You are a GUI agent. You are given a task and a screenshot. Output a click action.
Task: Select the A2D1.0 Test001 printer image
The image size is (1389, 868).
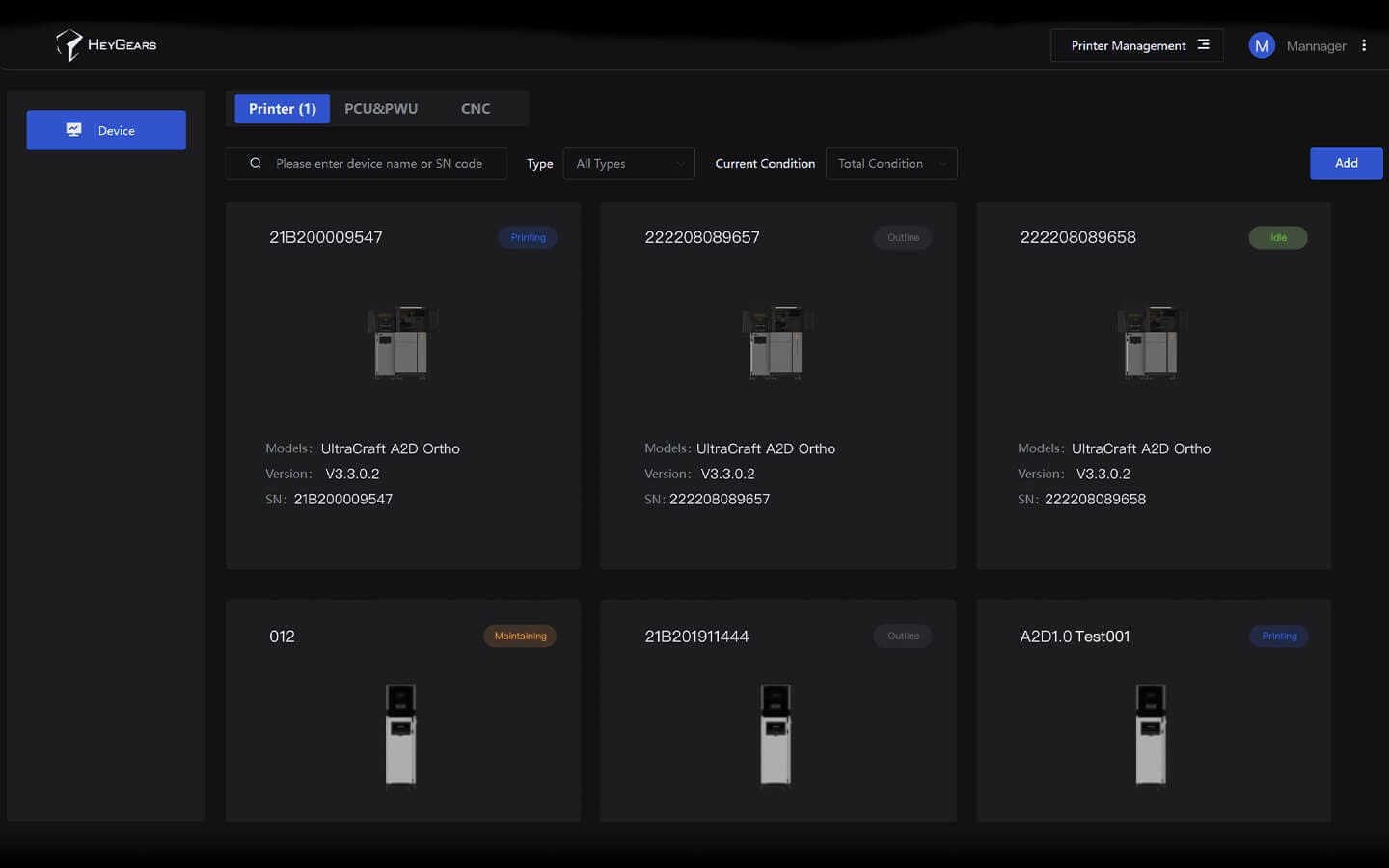(1152, 735)
